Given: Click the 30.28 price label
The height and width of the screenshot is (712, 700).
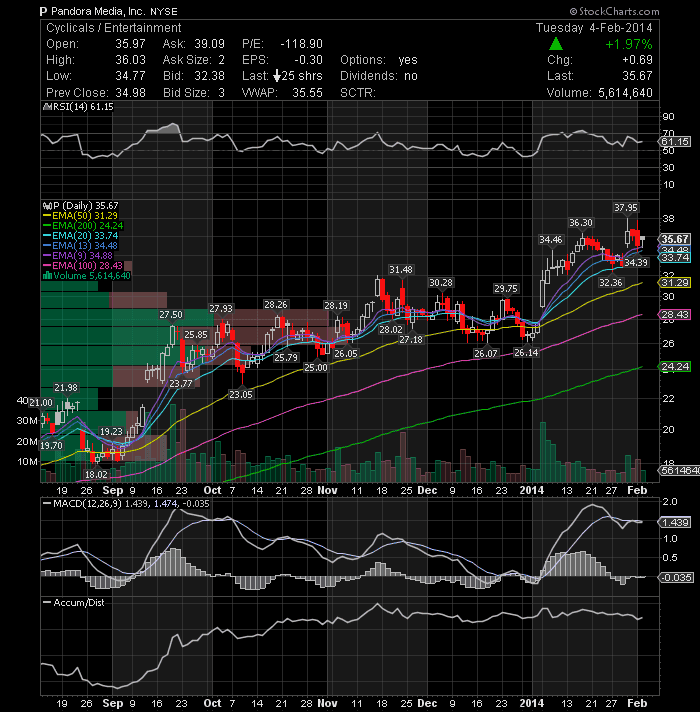Looking at the screenshot, I should [x=441, y=283].
